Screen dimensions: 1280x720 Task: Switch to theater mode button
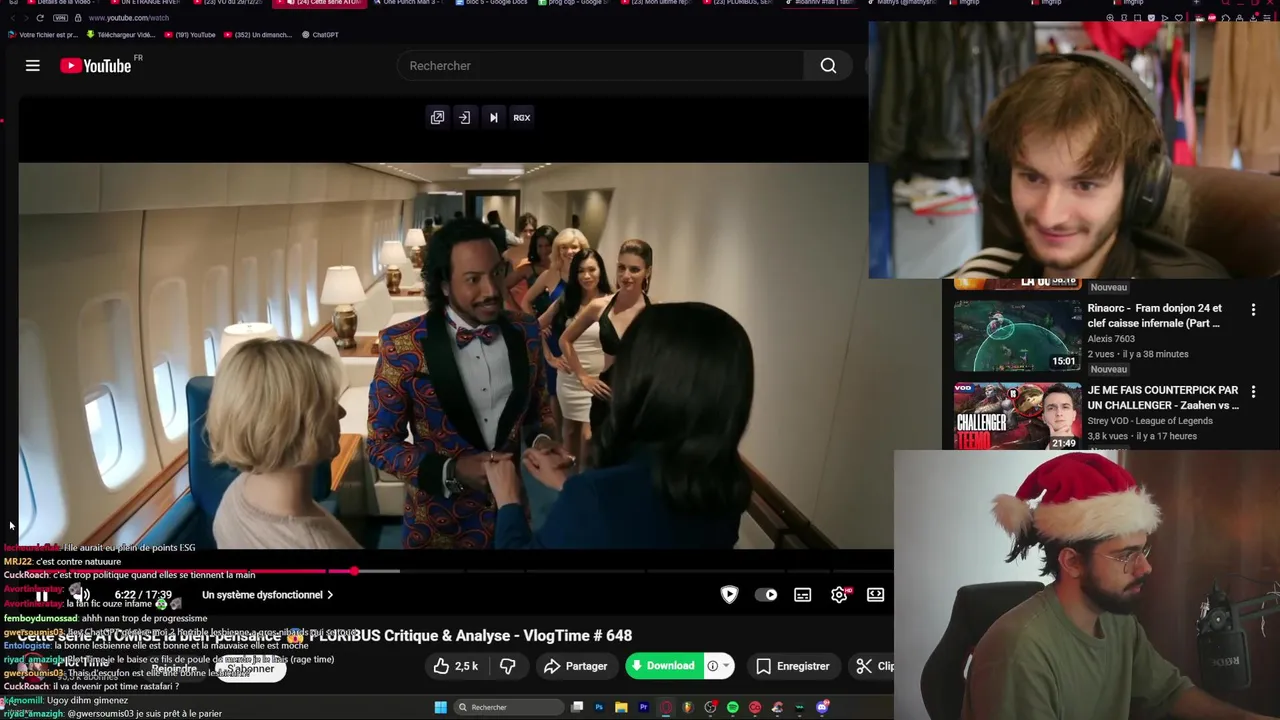[x=876, y=595]
